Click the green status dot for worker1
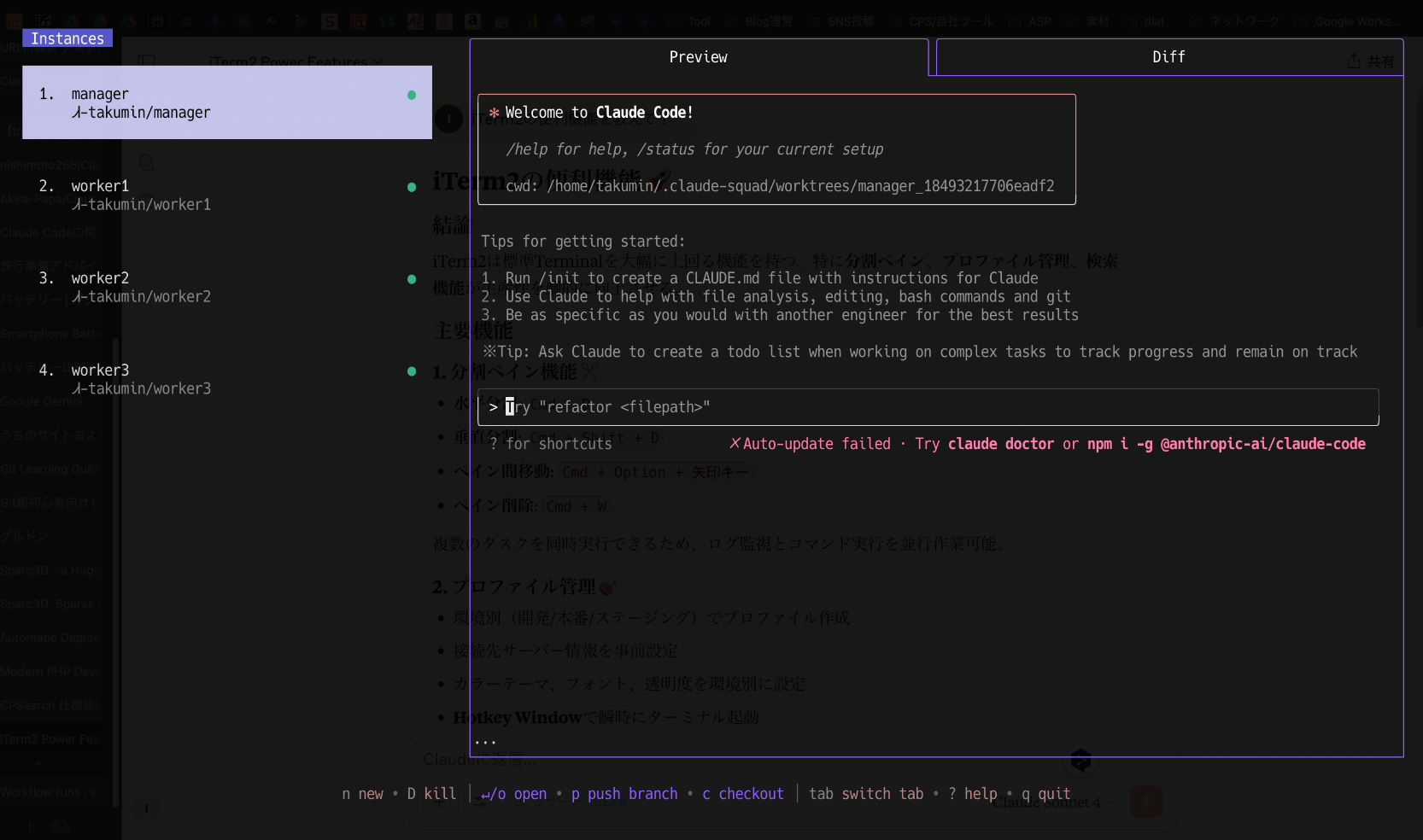The image size is (1423, 840). tap(412, 187)
